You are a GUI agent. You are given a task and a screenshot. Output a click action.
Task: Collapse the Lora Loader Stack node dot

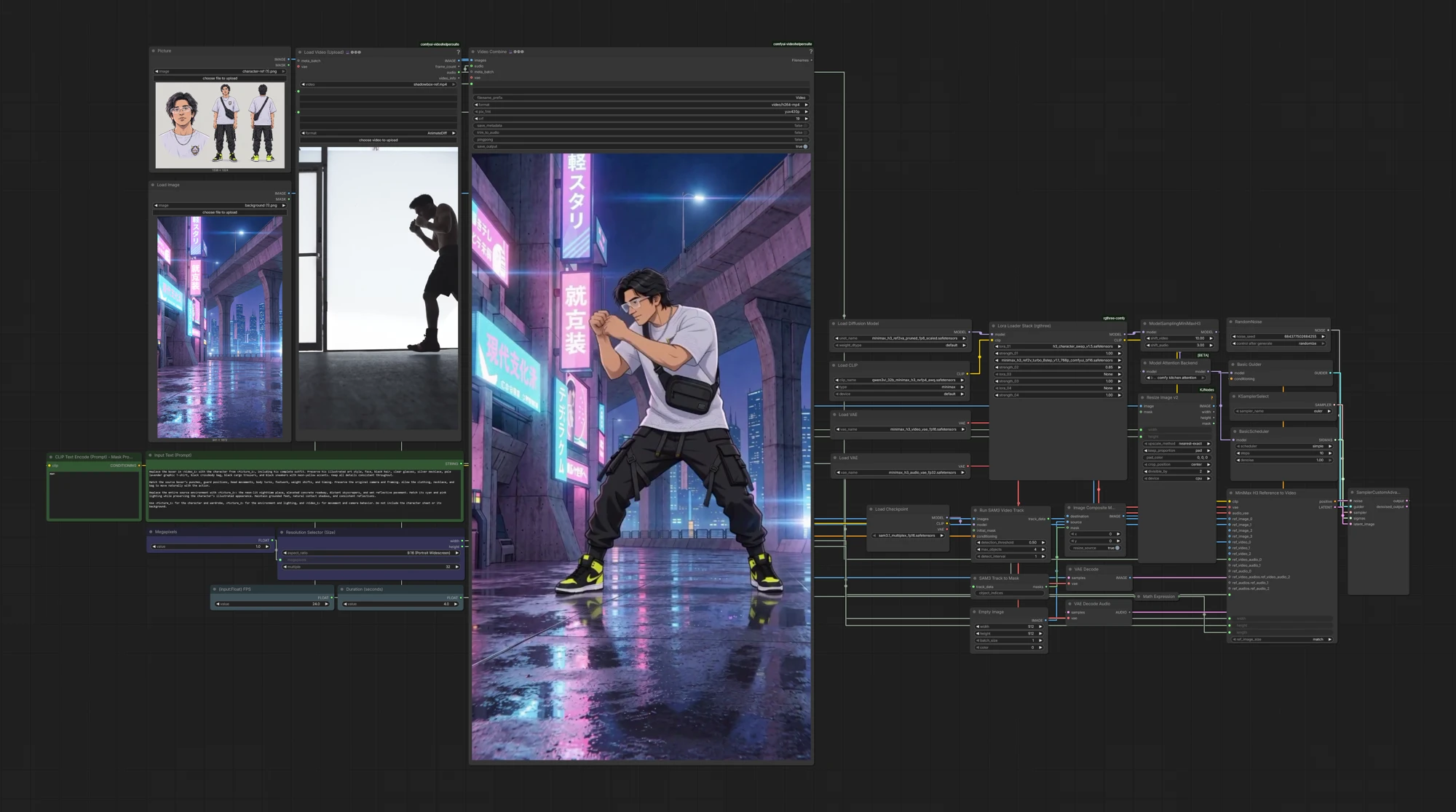click(x=994, y=326)
